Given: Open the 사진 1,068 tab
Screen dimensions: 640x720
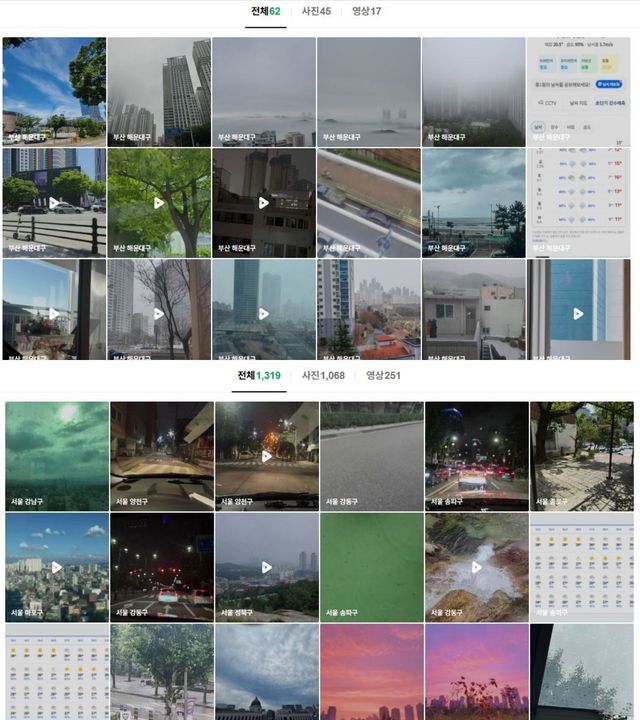Looking at the screenshot, I should 323,375.
